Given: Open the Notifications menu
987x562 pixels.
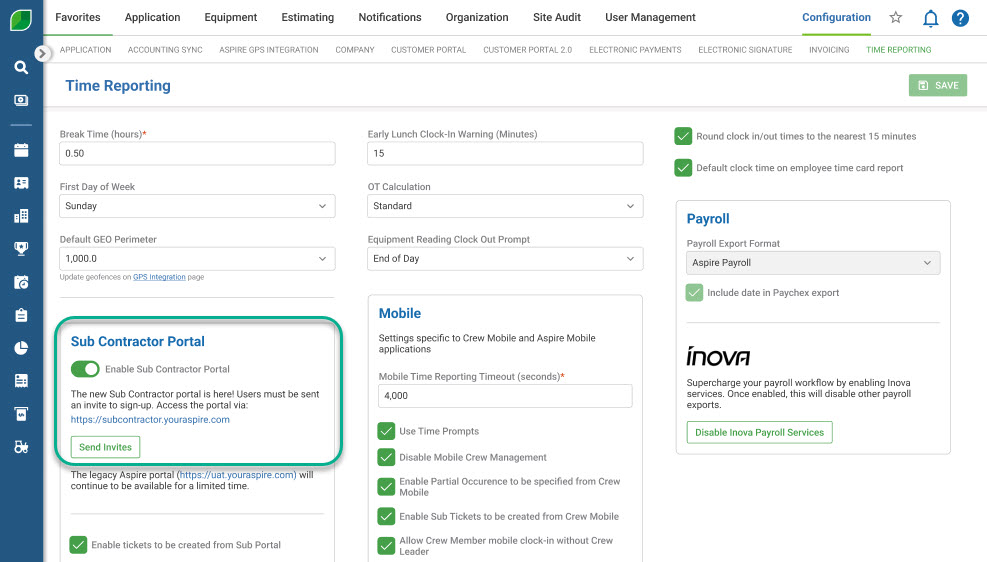Looking at the screenshot, I should [390, 18].
